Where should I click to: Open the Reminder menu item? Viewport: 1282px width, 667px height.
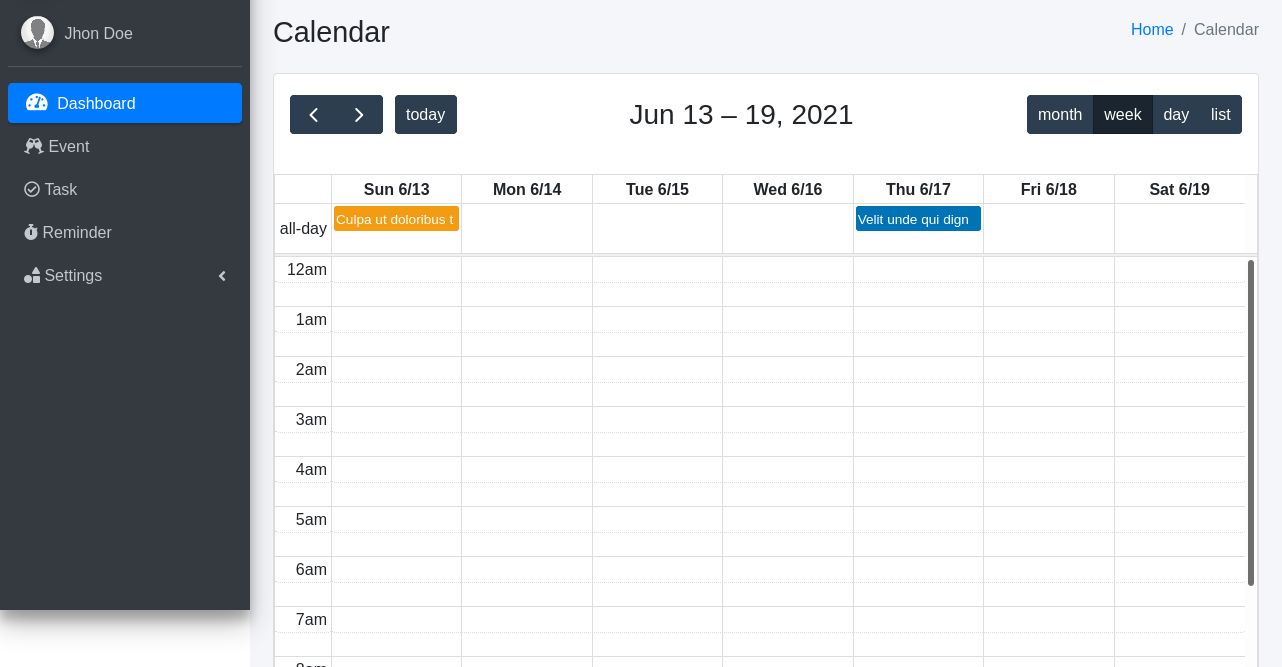(x=76, y=232)
